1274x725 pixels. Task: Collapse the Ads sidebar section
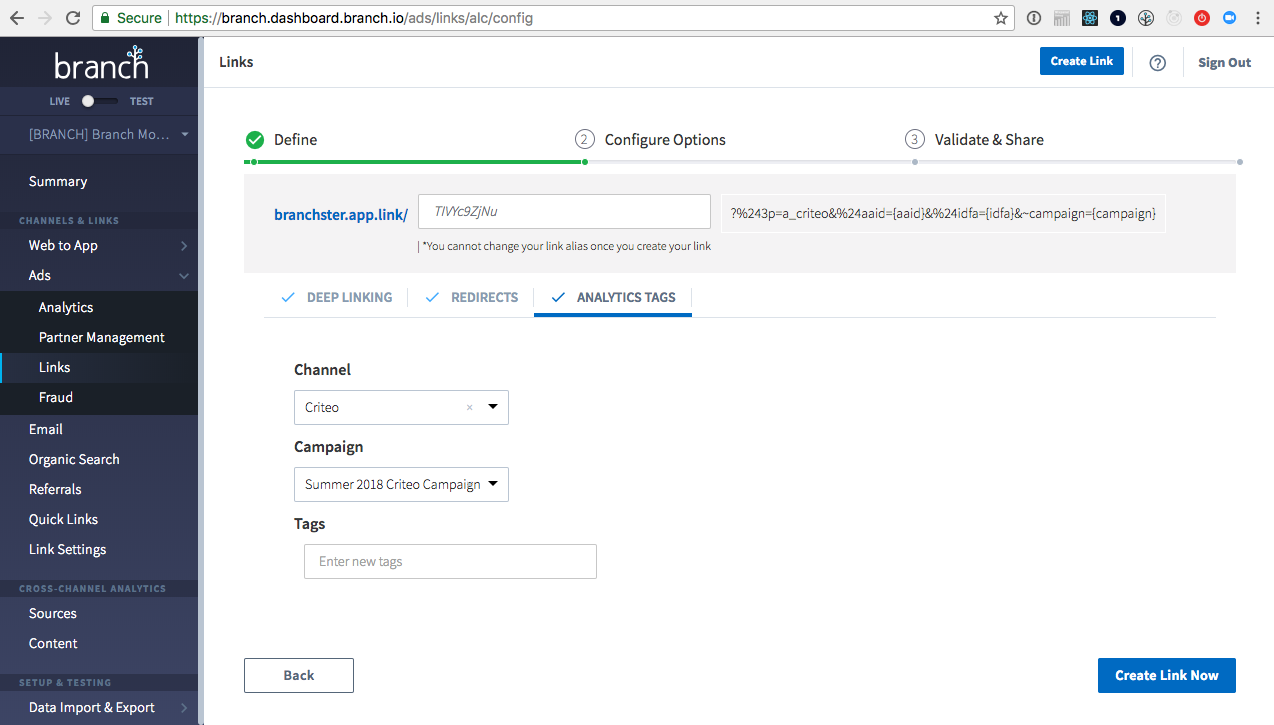tap(99, 275)
